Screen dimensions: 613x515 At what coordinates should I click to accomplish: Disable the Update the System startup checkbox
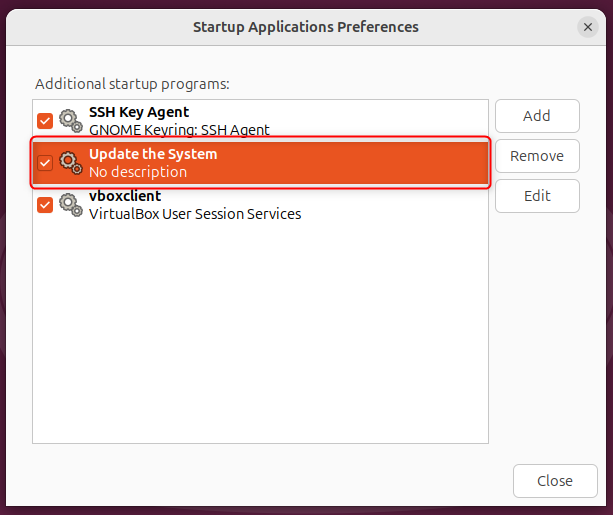[x=45, y=163]
